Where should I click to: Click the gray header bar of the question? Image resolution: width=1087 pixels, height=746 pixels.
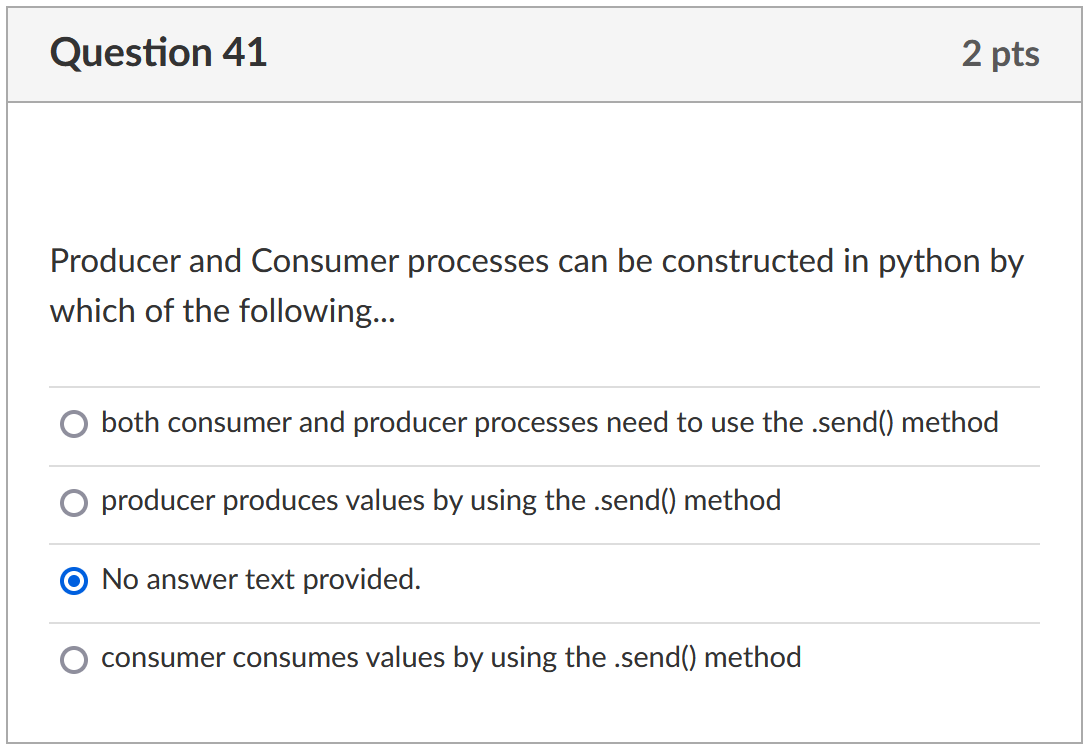point(600,53)
